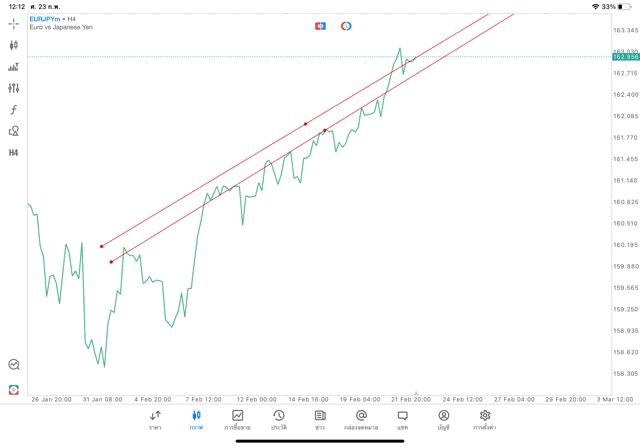Tap the blue-red trade panel icon atop chart

tap(320, 26)
